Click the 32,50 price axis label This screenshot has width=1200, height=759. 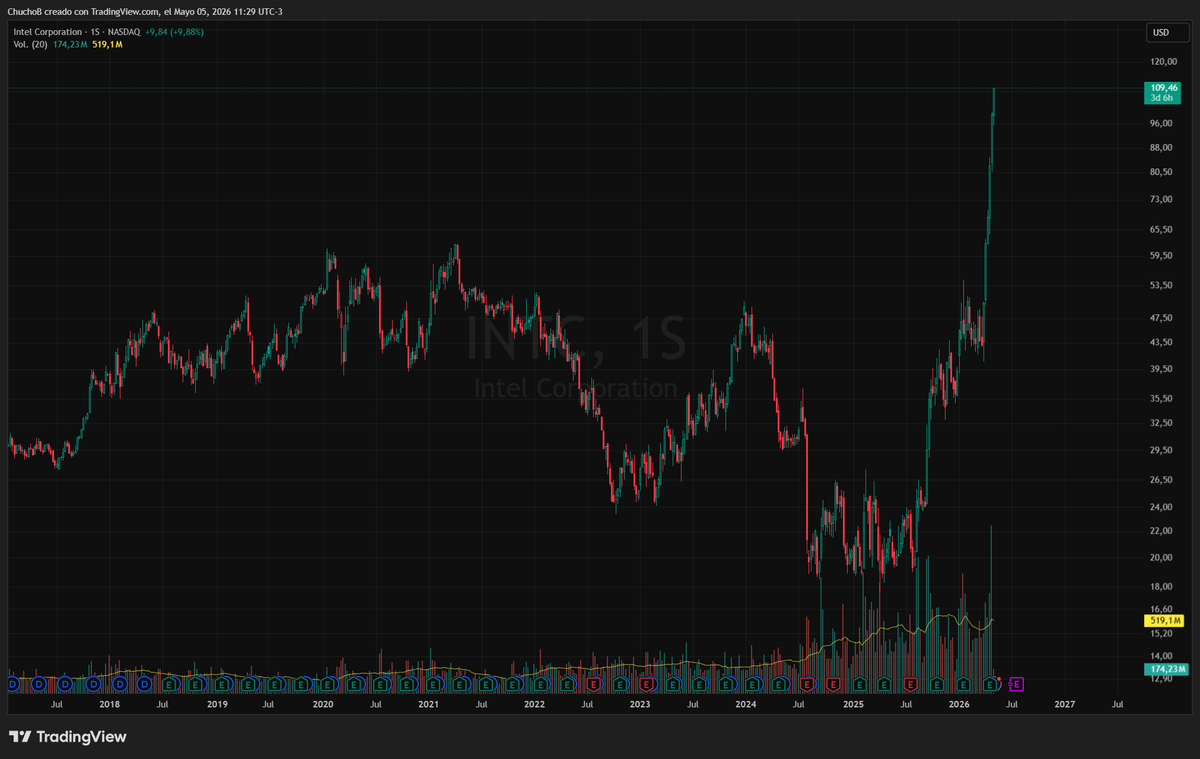coord(1161,423)
